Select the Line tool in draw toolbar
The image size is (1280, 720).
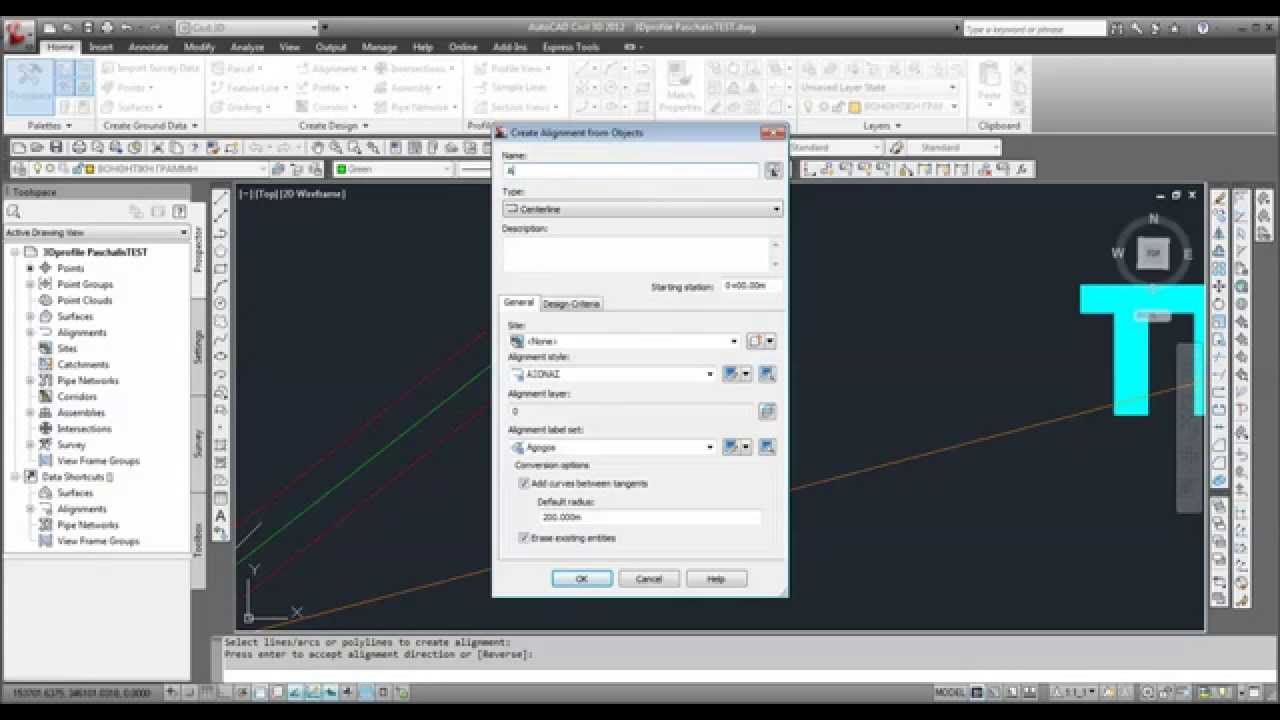tap(221, 198)
